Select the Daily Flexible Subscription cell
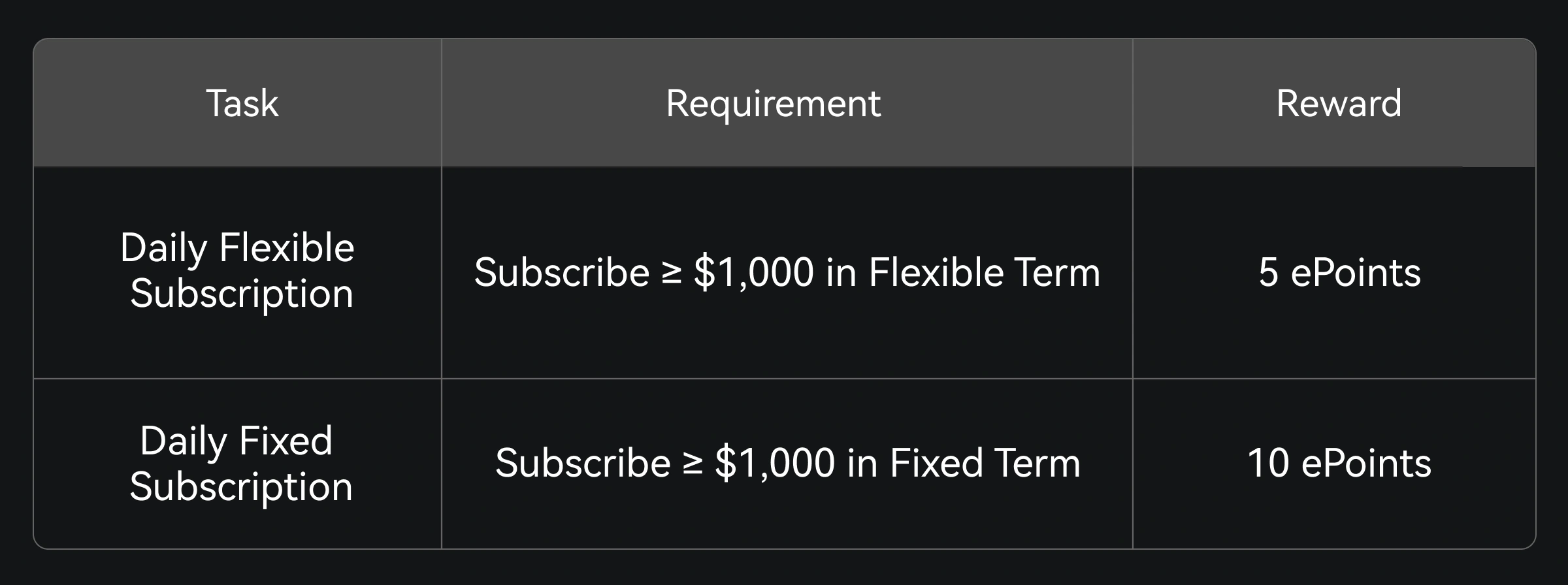Screen dimensions: 1568x585 pyautogui.click(x=238, y=270)
